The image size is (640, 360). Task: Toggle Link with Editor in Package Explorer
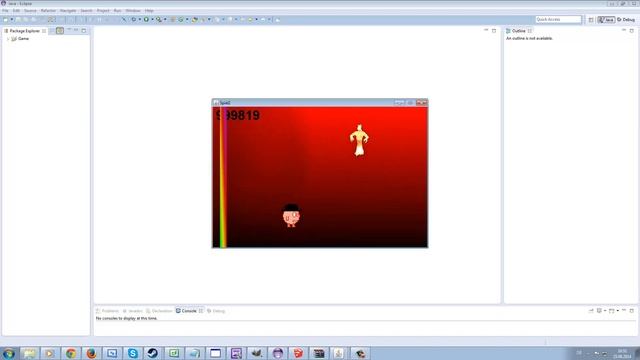(60, 31)
